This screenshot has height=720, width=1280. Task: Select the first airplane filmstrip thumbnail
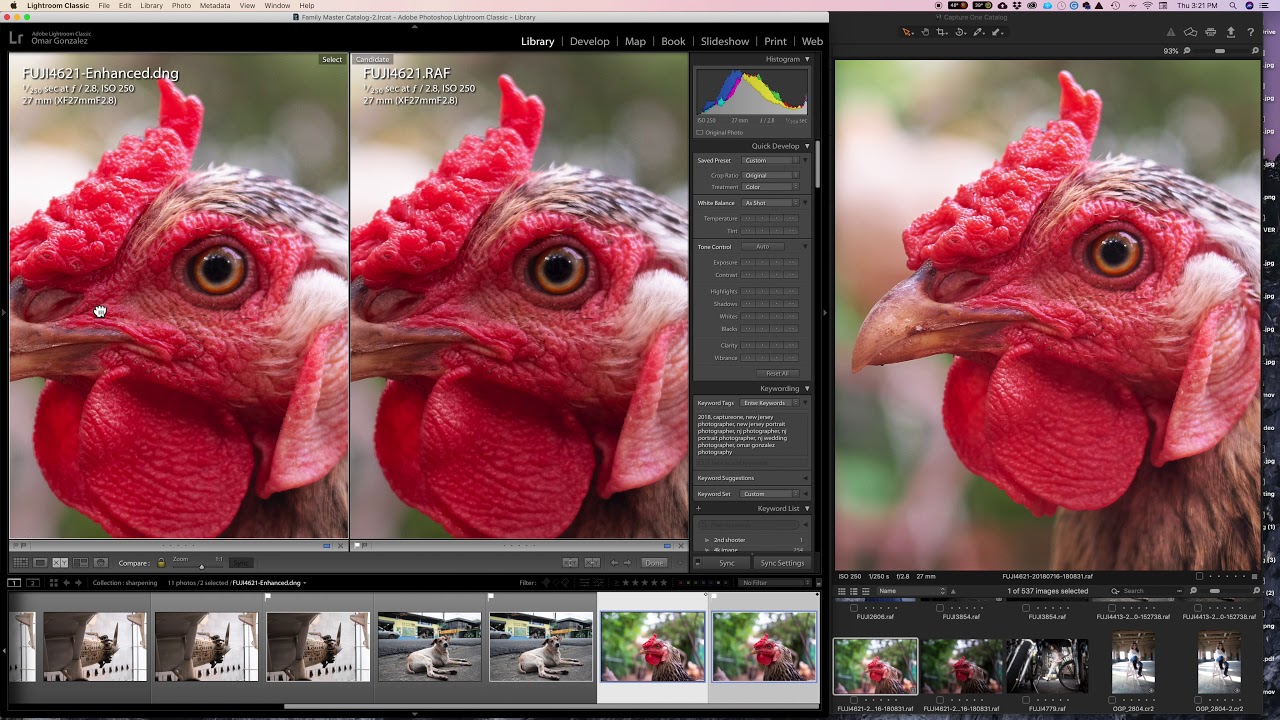tap(94, 647)
